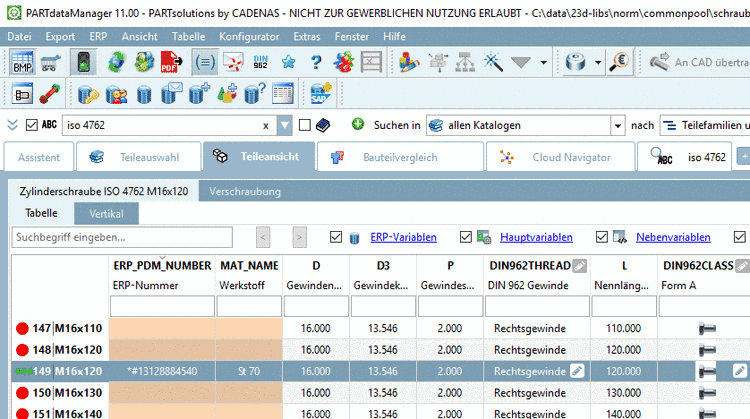Click the PDF export icon
The height and width of the screenshot is (419, 750).
coord(171,62)
